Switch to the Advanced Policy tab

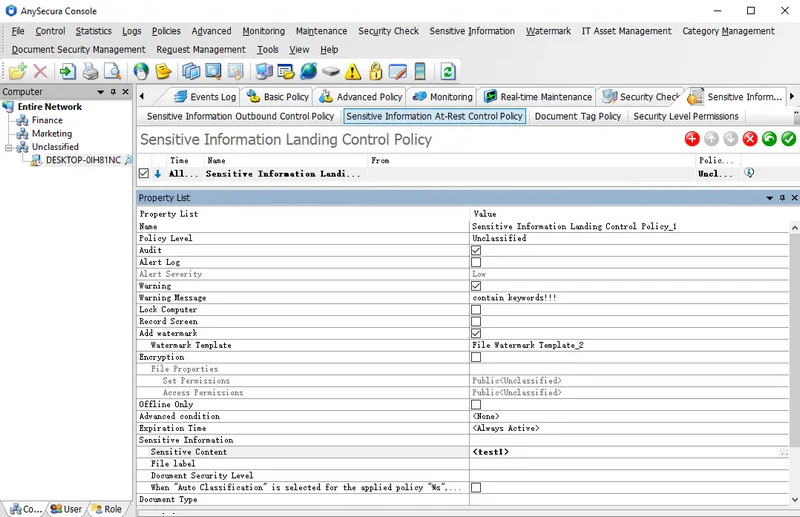[x=361, y=96]
